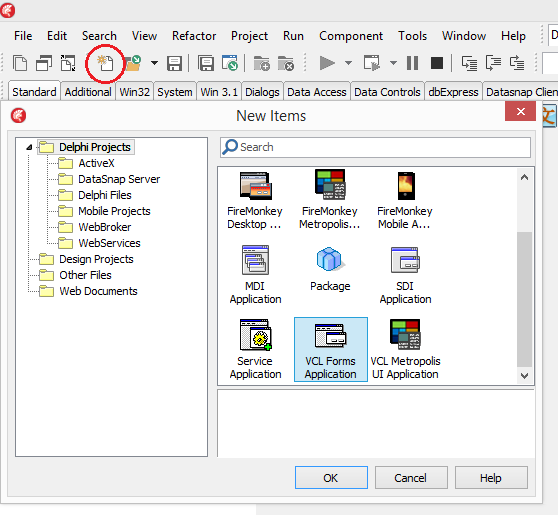This screenshot has height=515, width=558.
Task: Open the Search menu
Action: 99,36
